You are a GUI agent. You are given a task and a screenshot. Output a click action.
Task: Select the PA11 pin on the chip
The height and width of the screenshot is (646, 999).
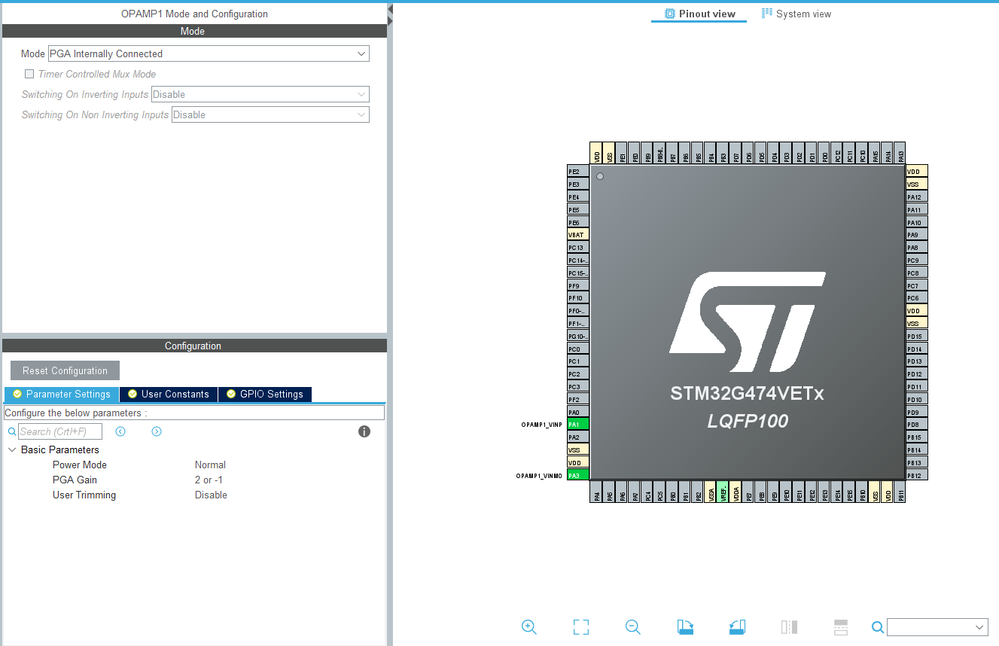point(917,210)
